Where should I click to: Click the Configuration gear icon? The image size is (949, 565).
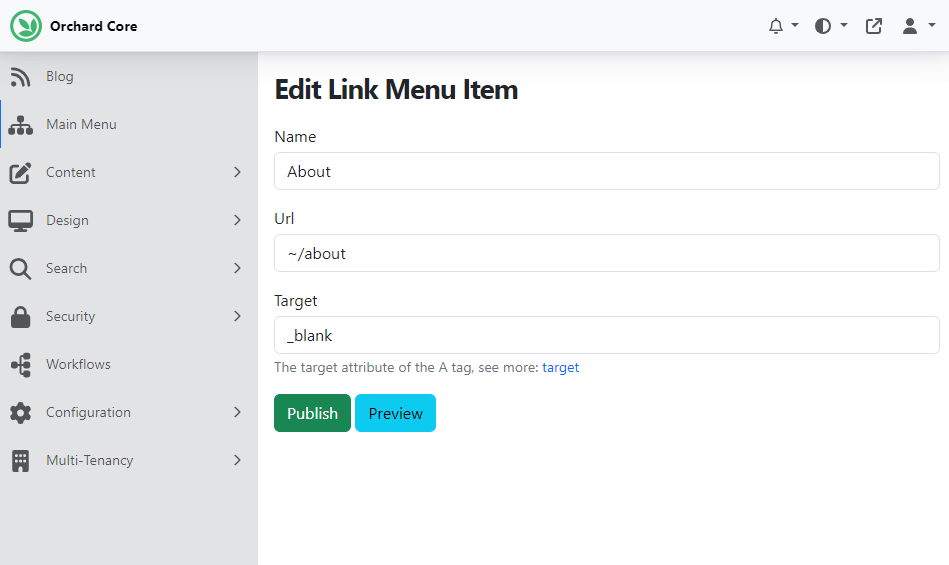(x=21, y=413)
